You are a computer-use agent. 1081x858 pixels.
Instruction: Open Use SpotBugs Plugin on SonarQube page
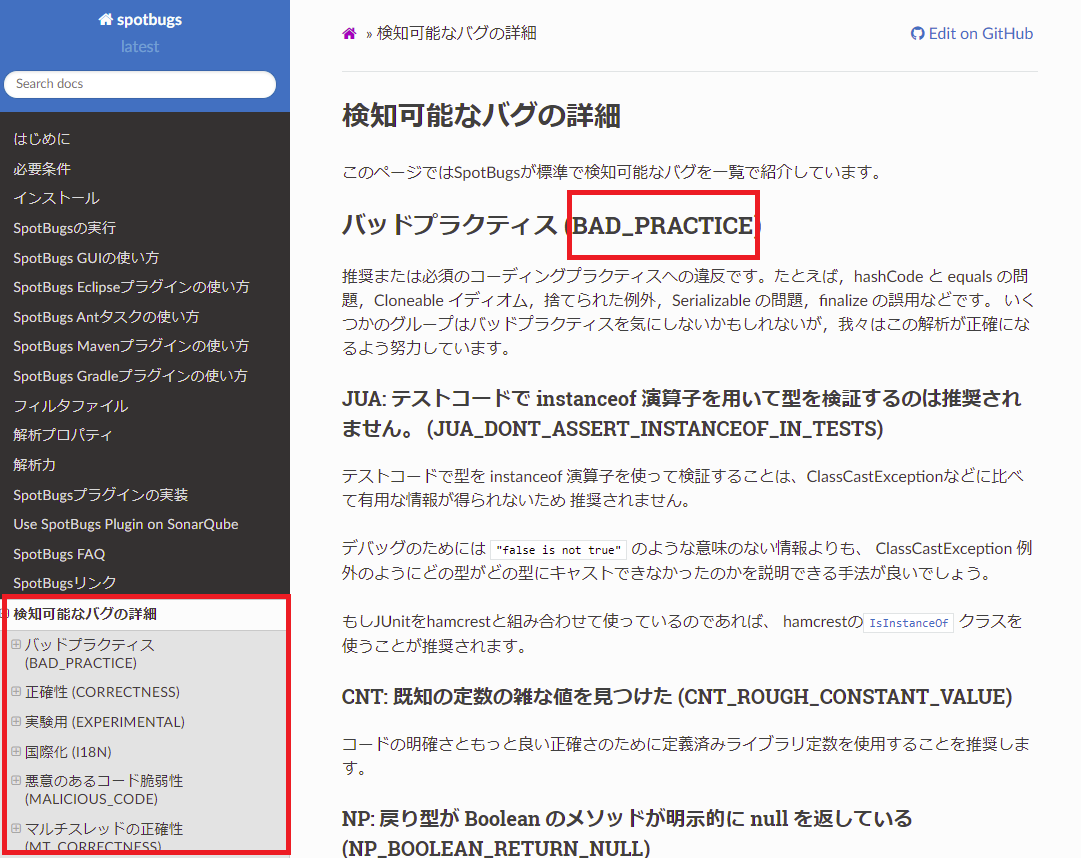(125, 524)
